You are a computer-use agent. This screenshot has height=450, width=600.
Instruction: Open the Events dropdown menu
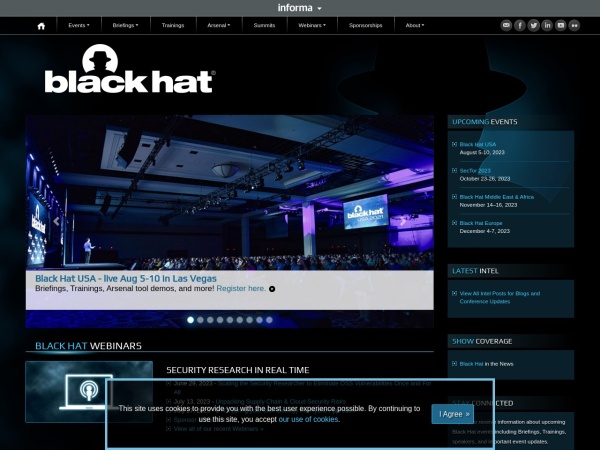79,25
